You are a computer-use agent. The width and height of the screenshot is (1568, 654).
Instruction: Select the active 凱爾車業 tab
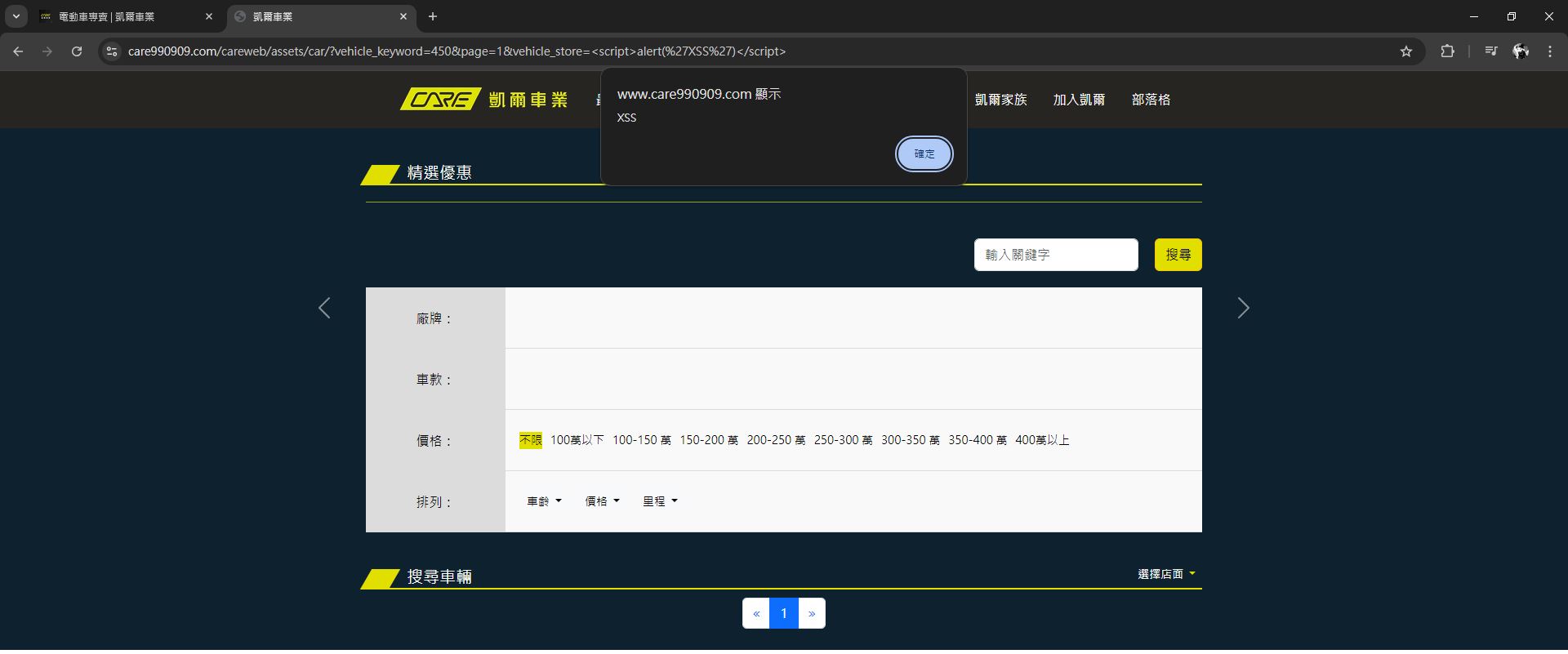pos(321,16)
